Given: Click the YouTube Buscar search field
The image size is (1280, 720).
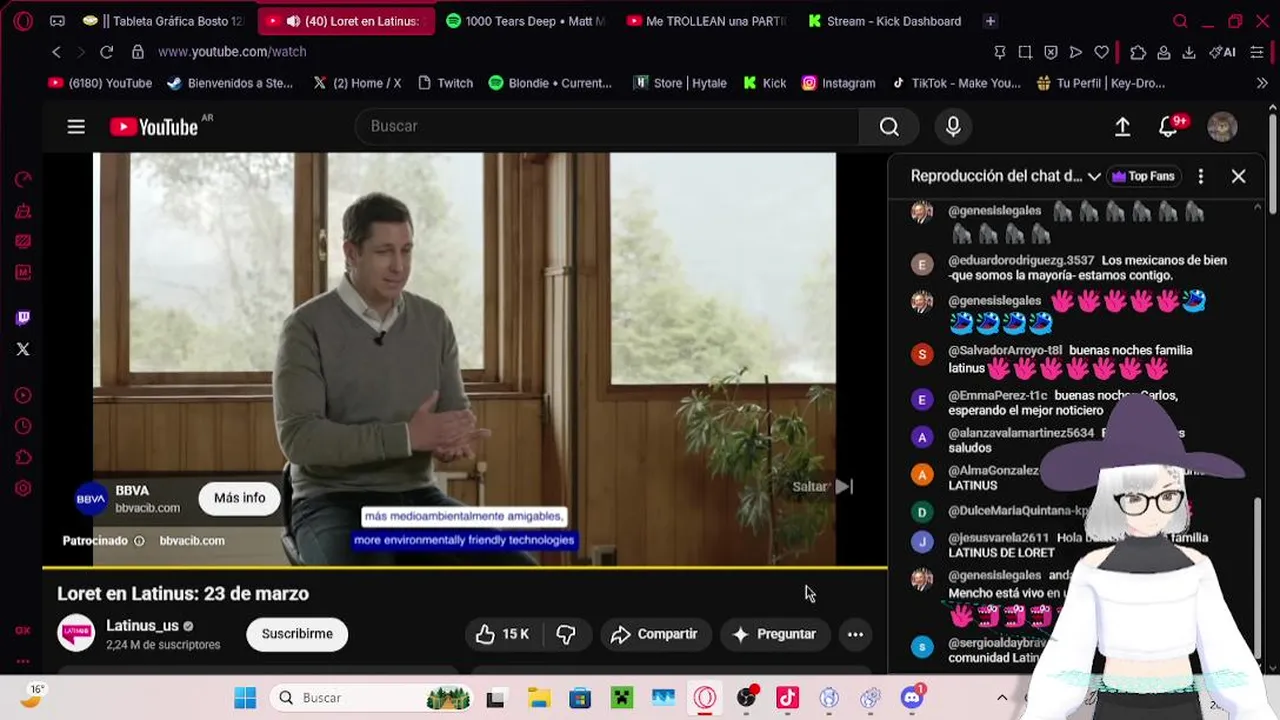Looking at the screenshot, I should click(x=607, y=126).
